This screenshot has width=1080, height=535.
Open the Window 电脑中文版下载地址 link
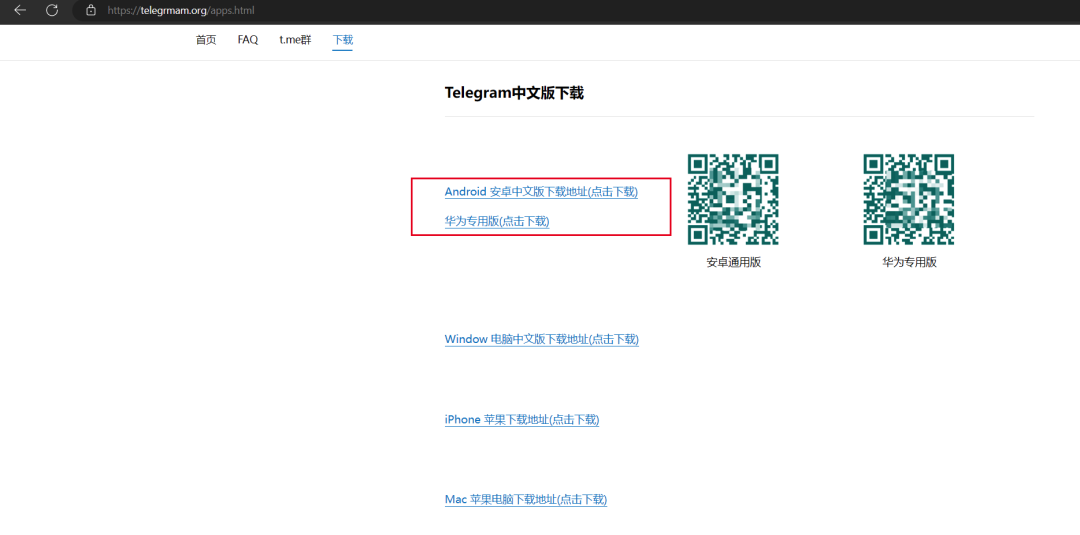click(541, 339)
